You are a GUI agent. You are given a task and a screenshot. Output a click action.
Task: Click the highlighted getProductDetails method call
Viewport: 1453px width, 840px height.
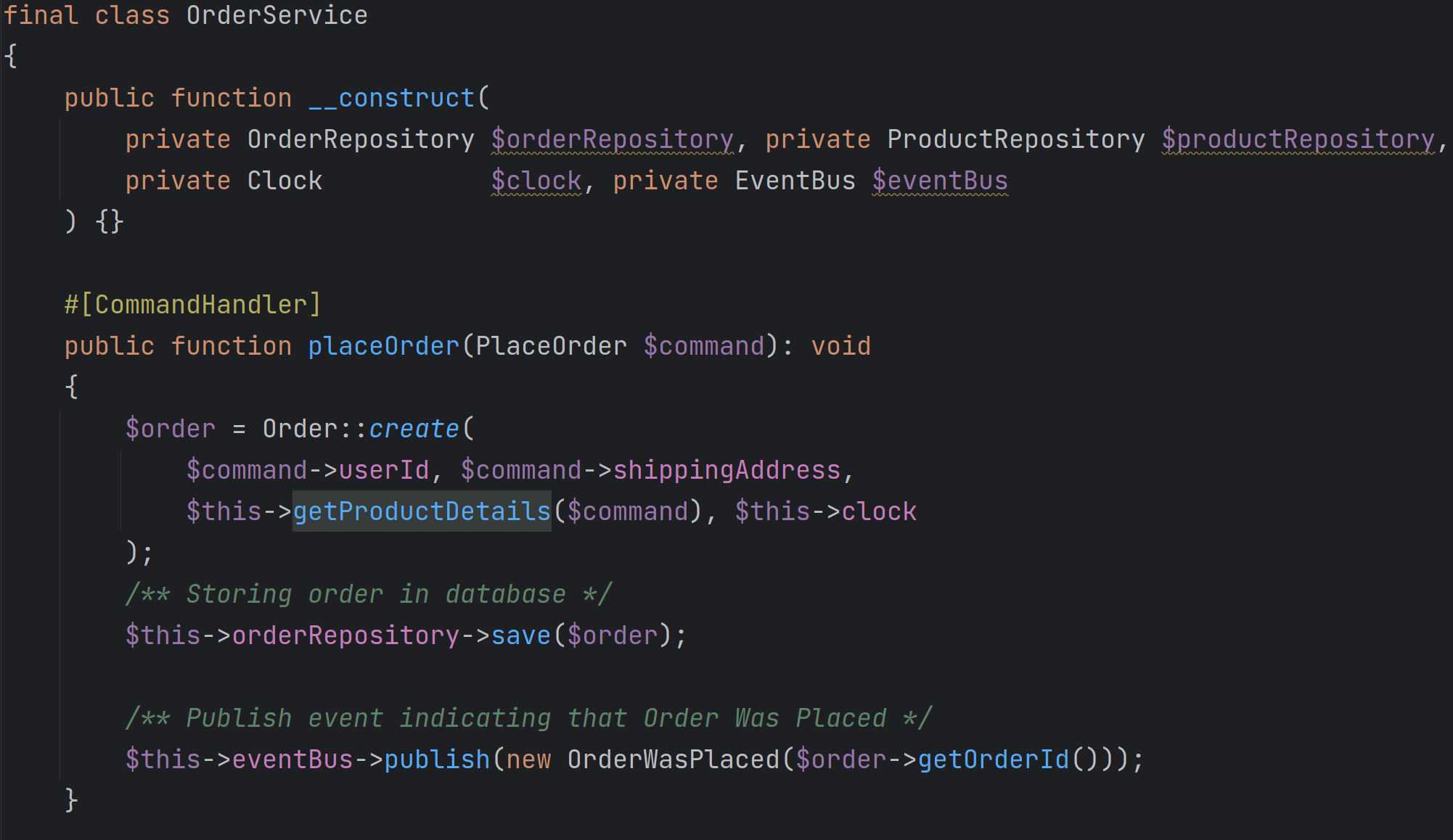(422, 511)
